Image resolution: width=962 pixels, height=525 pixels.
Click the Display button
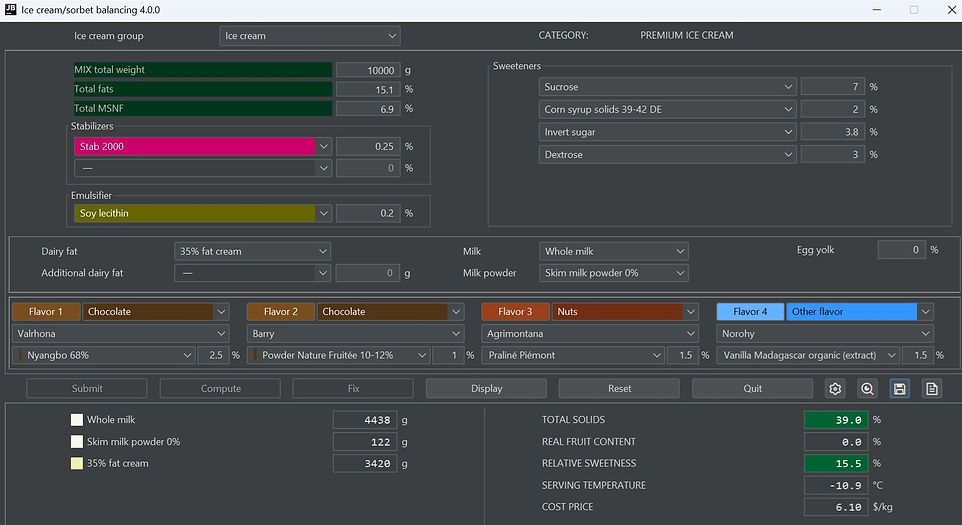pyautogui.click(x=487, y=389)
